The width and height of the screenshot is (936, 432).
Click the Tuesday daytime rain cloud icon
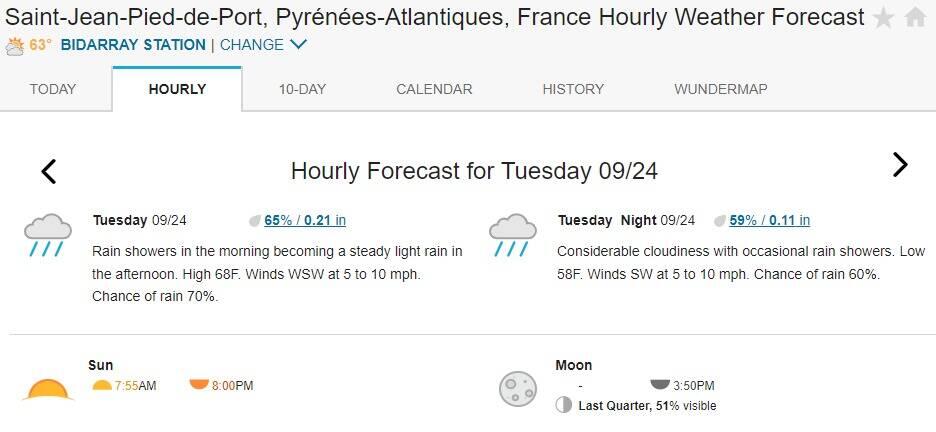point(48,236)
